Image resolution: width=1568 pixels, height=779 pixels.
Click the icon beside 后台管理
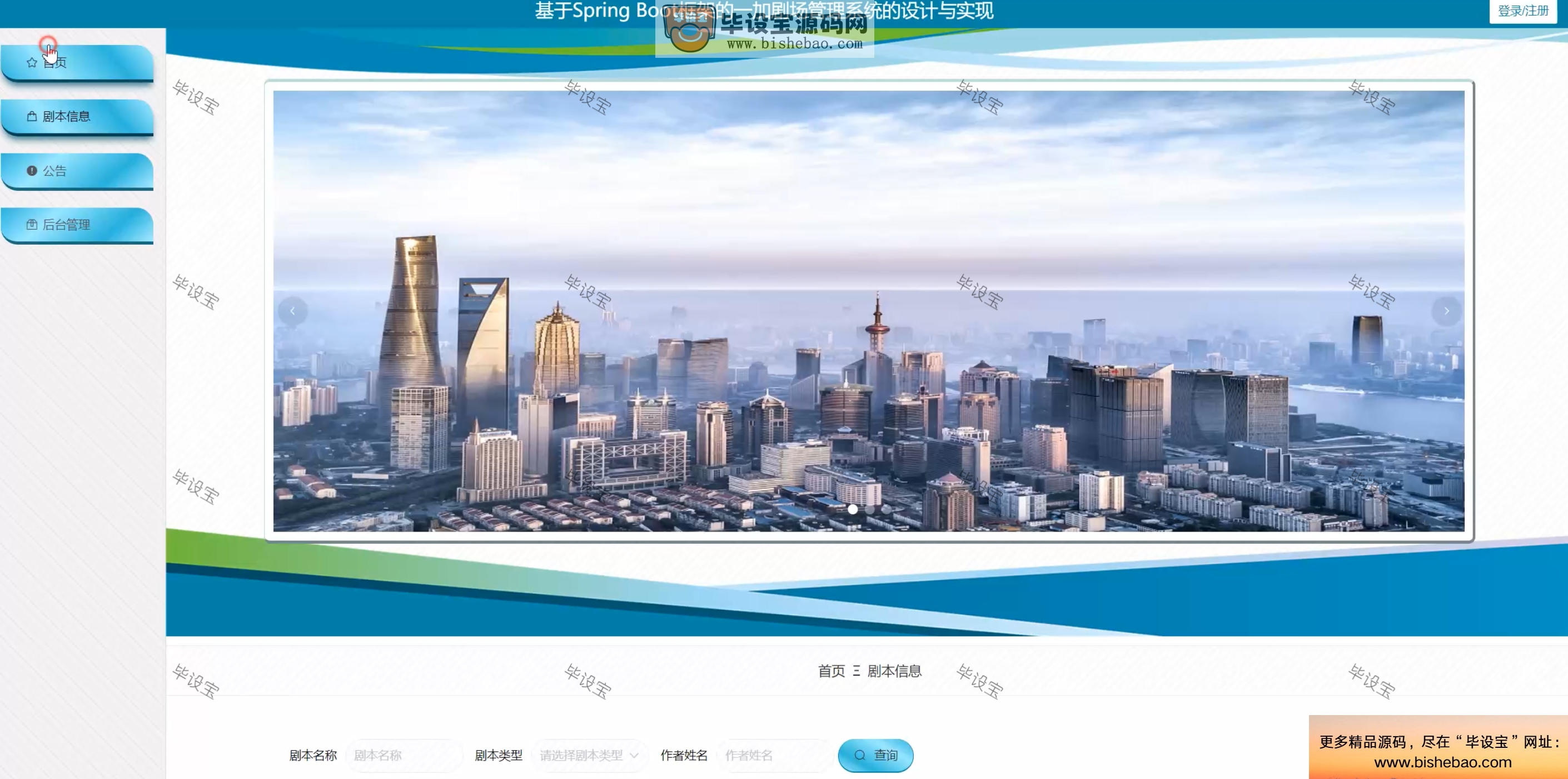[32, 225]
